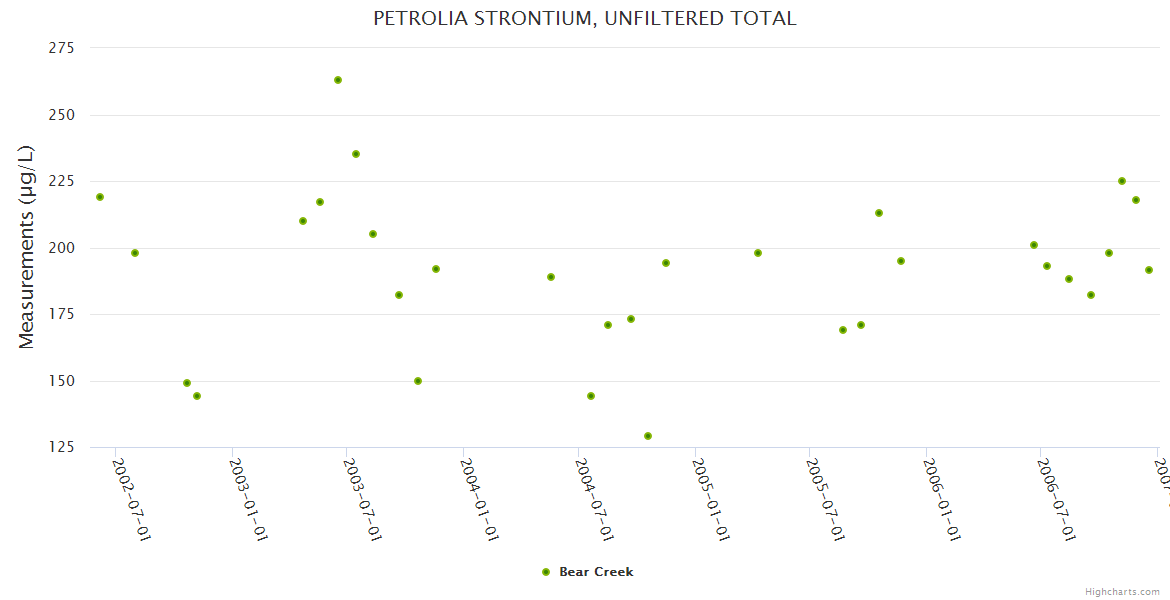This screenshot has height=600, width=1170.
Task: Click the Petrolia Strontium chart title
Action: pos(585,18)
